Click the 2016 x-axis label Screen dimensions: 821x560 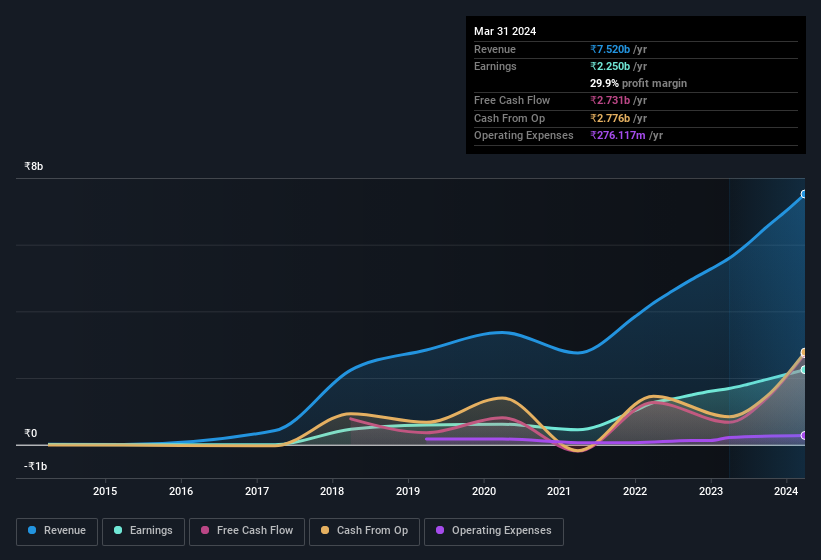point(181,491)
